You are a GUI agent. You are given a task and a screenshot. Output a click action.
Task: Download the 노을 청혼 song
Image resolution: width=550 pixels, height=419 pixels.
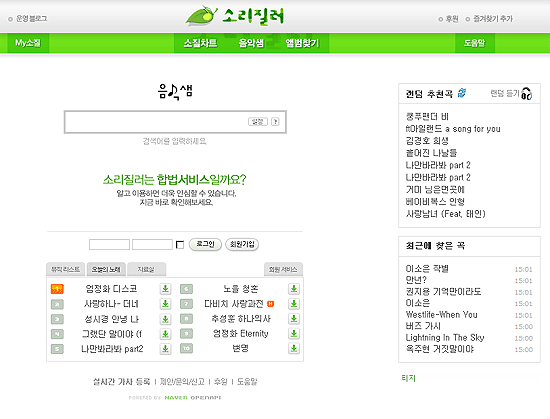(x=294, y=289)
